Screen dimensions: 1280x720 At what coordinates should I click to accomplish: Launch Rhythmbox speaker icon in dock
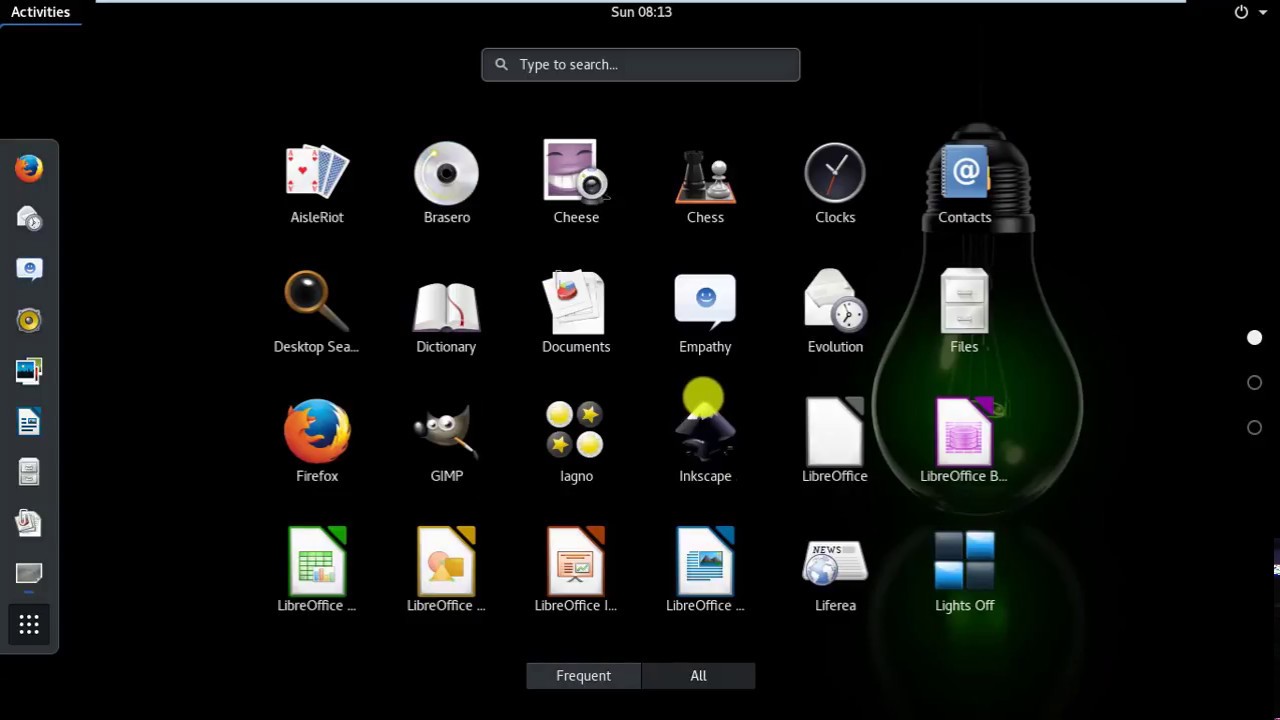coord(29,320)
